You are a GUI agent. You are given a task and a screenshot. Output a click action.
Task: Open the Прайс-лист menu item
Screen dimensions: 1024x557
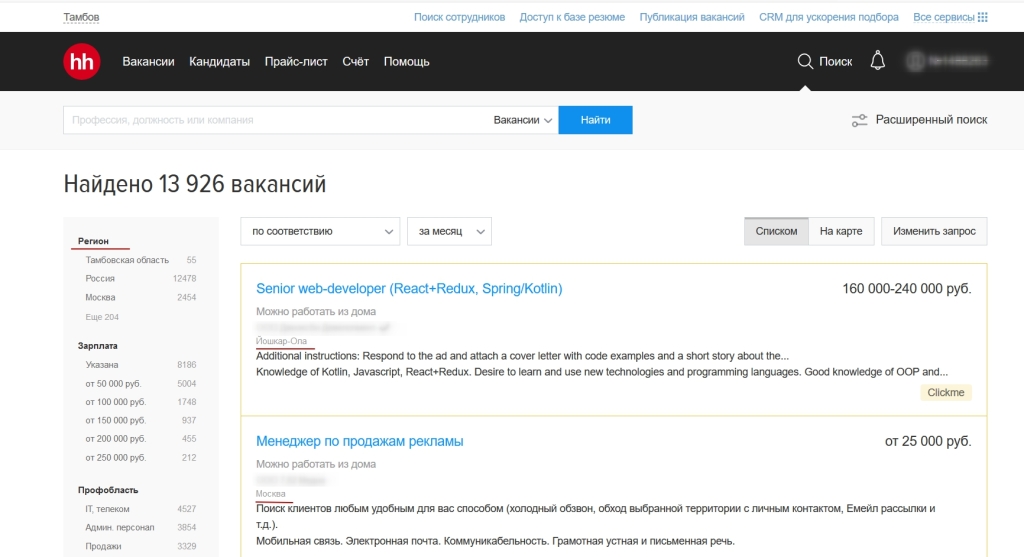(x=296, y=62)
